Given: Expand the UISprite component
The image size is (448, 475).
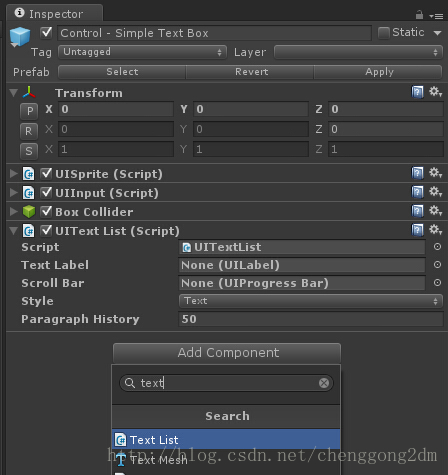Looking at the screenshot, I should [13, 174].
